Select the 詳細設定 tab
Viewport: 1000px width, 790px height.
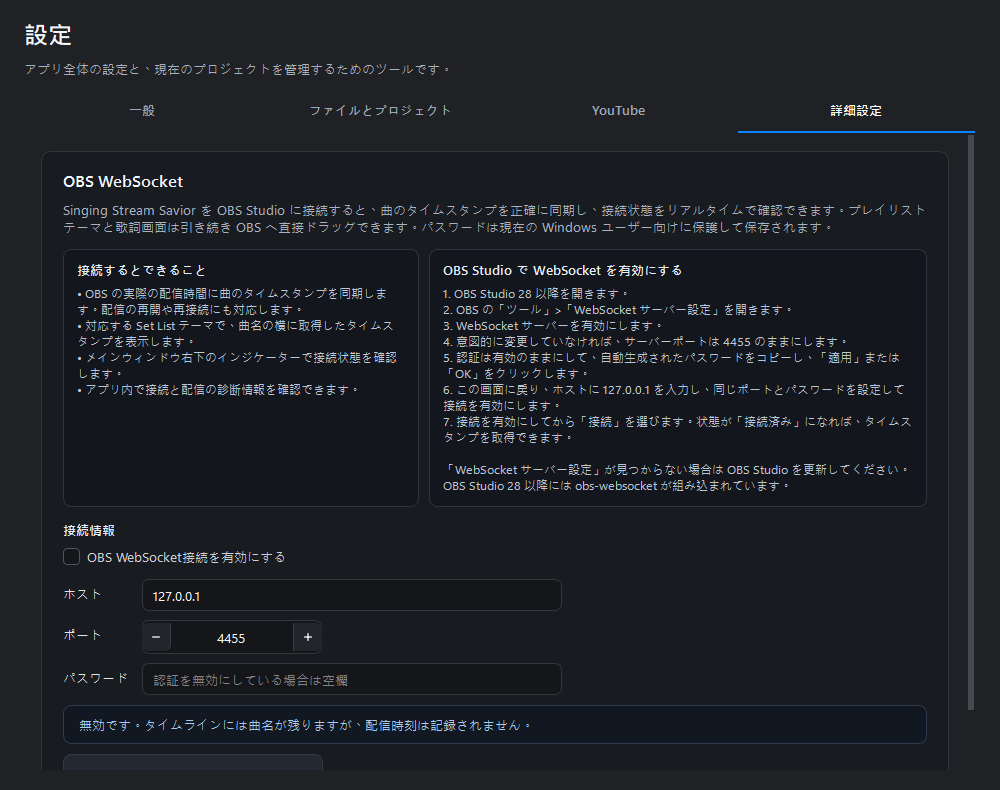click(x=856, y=110)
